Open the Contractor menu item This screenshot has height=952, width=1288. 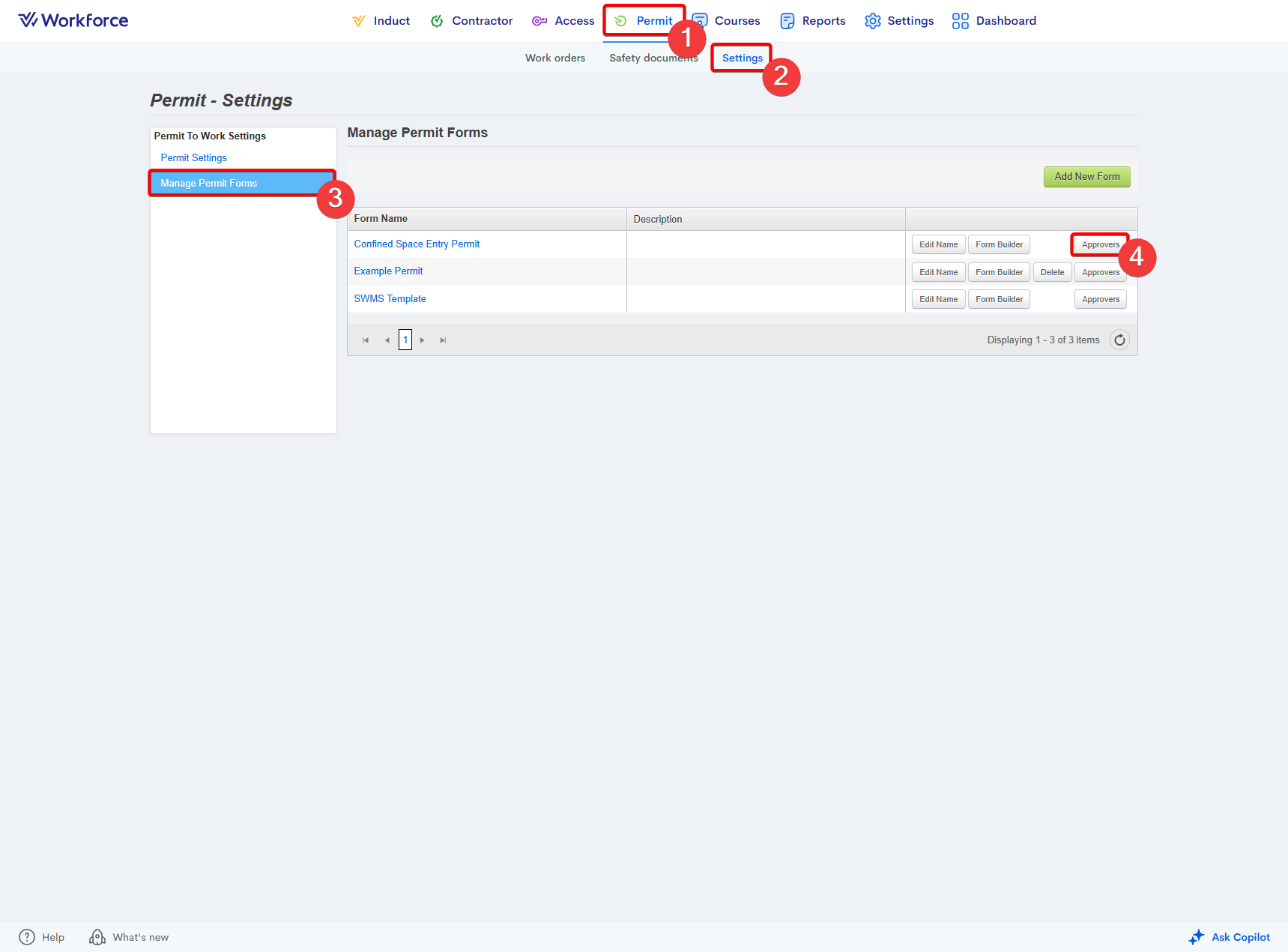471,21
